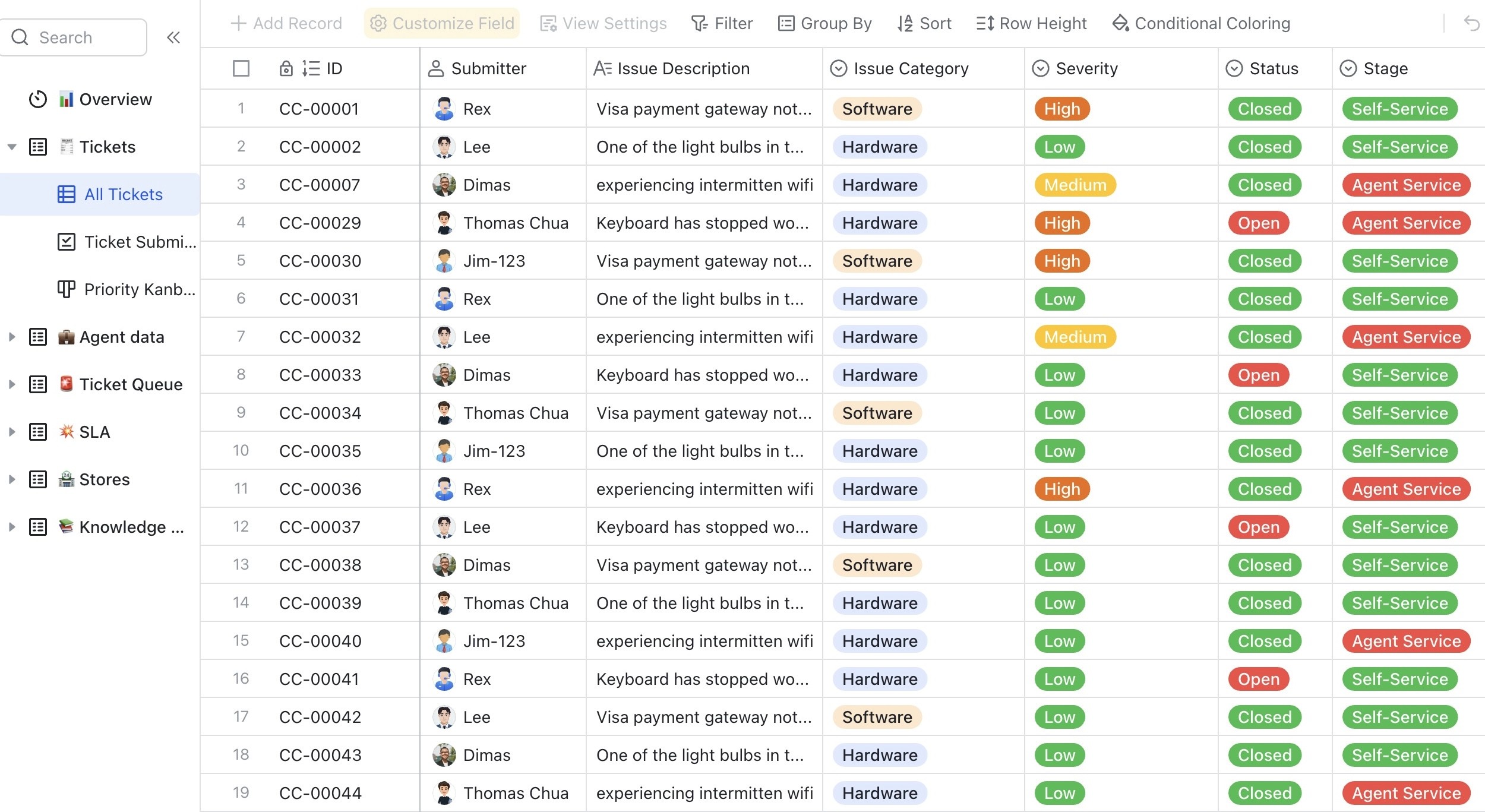This screenshot has height=812, width=1485.
Task: Click the Search input field
Action: pos(83,37)
